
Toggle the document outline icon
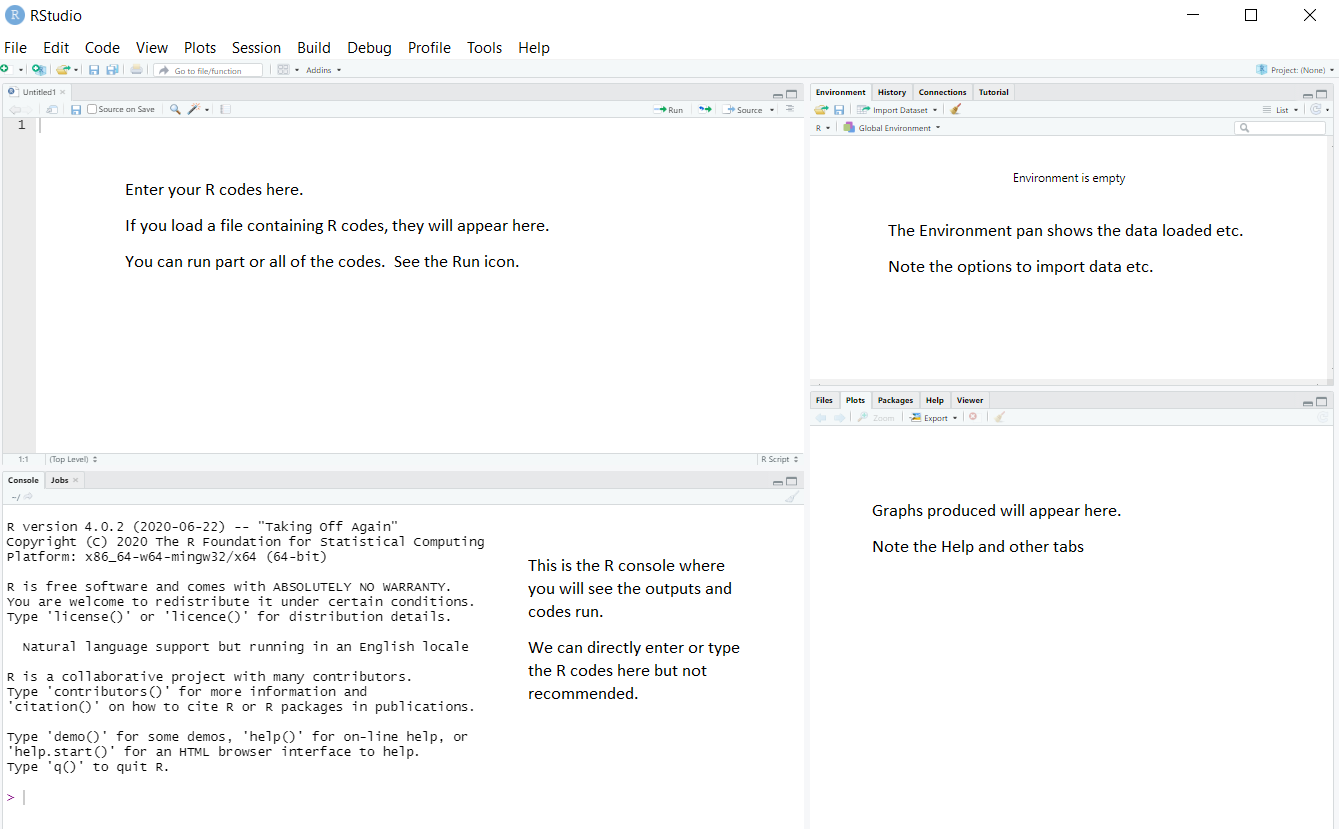click(790, 109)
